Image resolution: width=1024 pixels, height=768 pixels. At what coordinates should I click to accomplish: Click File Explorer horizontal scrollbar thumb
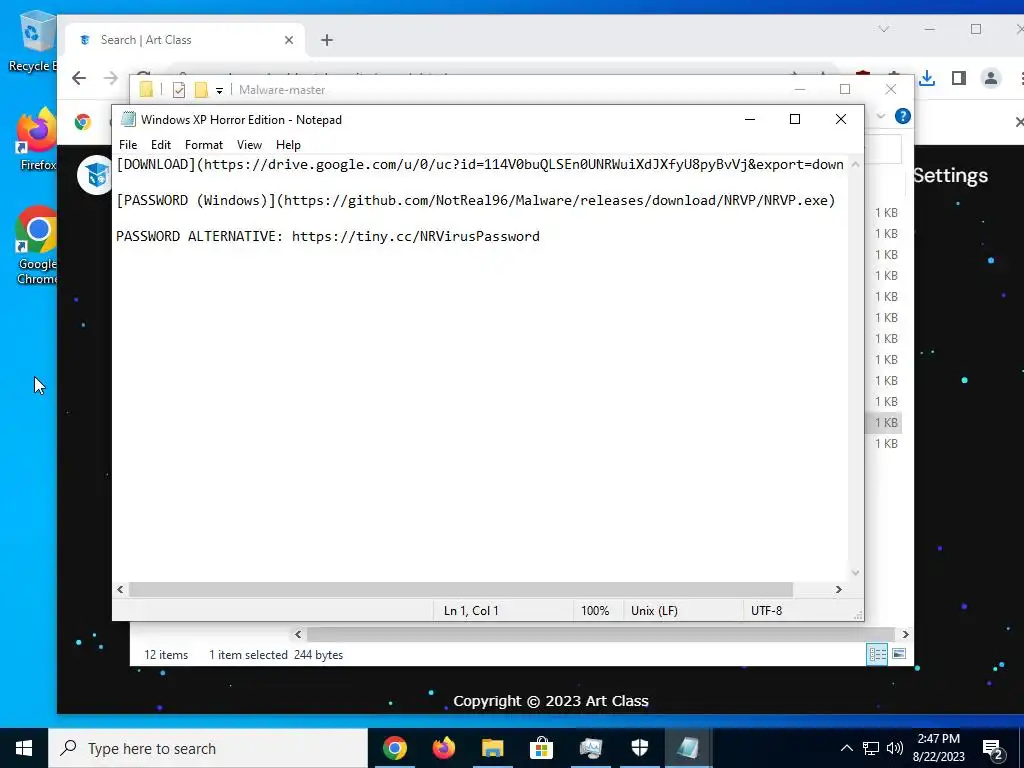point(600,634)
